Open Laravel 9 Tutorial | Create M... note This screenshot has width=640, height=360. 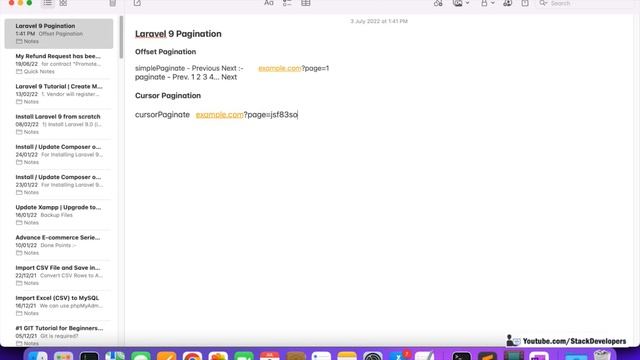59,94
